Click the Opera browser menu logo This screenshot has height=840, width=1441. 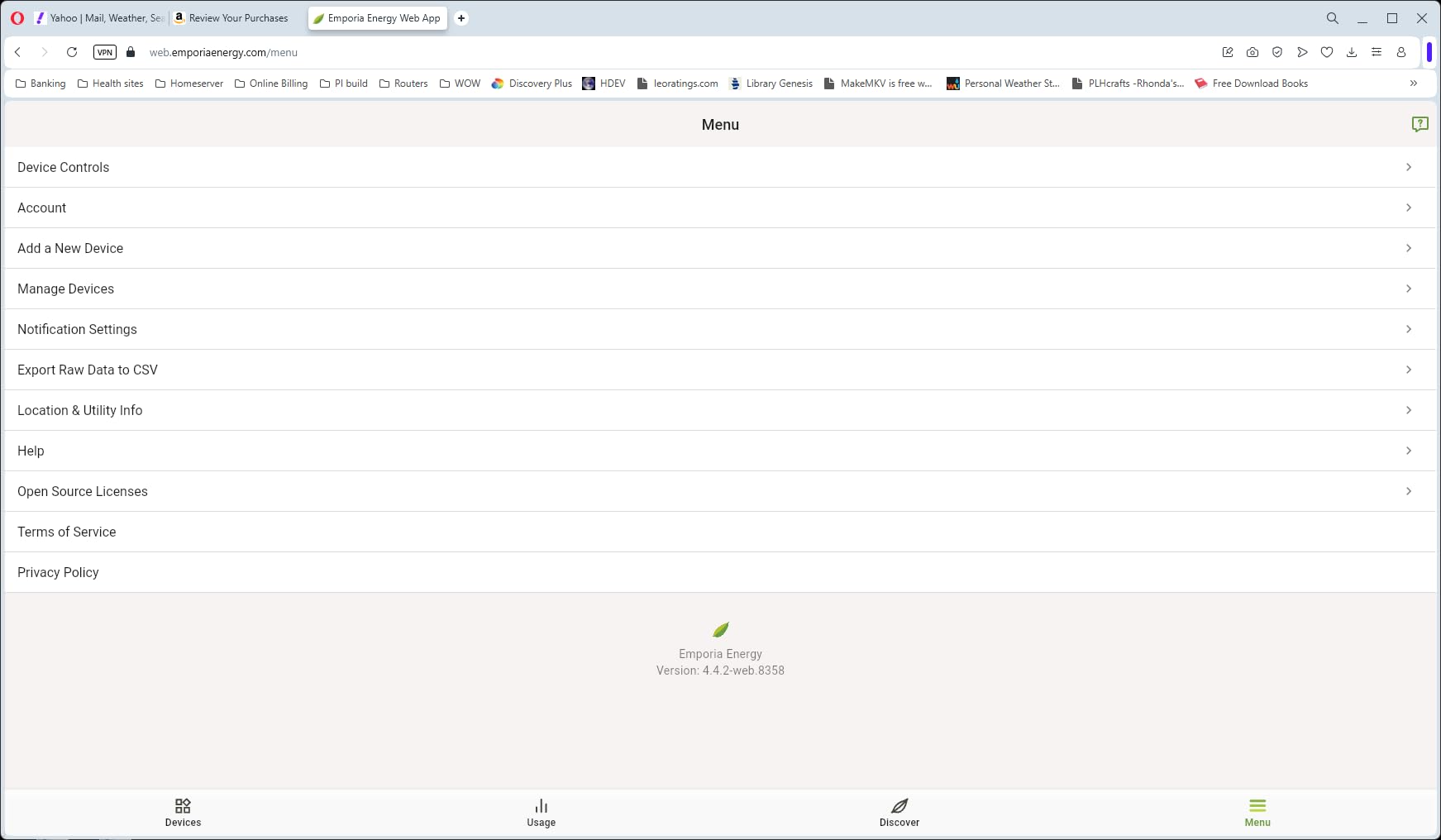17,18
